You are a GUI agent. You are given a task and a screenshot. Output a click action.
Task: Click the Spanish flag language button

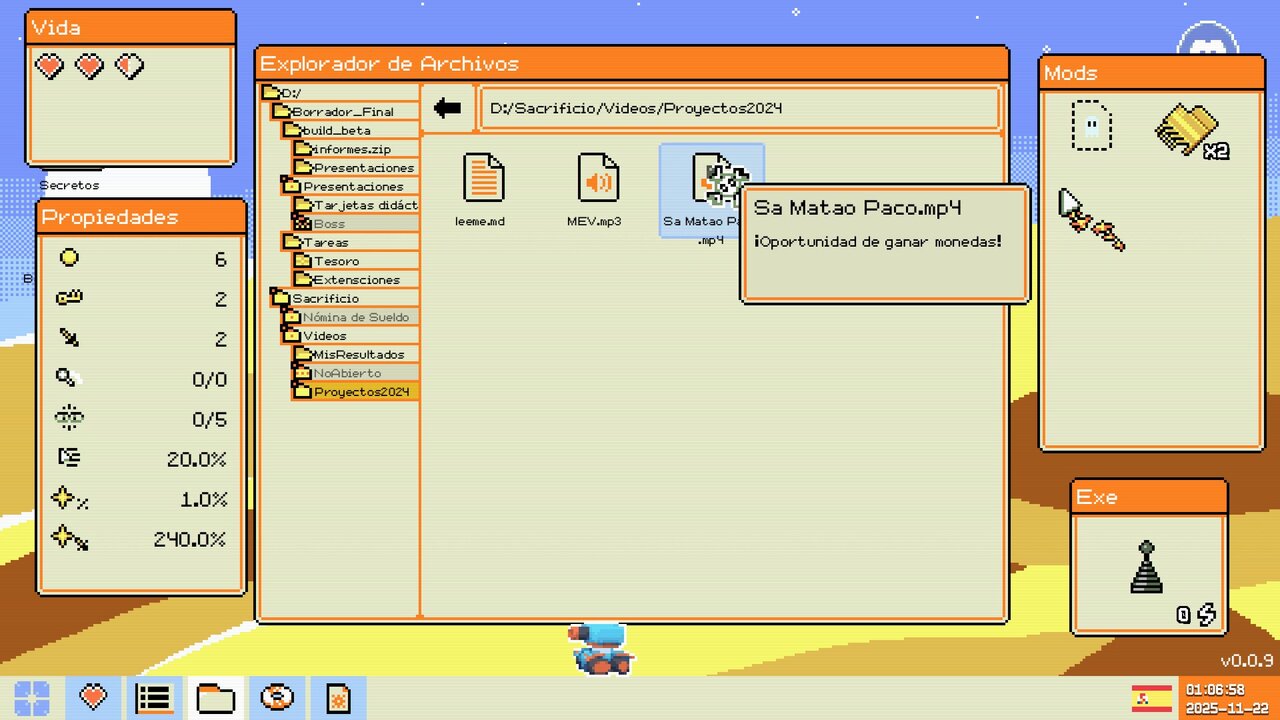point(1152,697)
